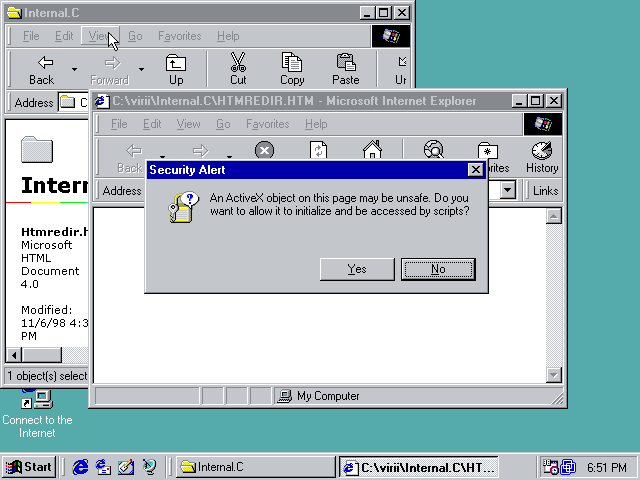Open File menu in Internet Explorer window

[119, 124]
